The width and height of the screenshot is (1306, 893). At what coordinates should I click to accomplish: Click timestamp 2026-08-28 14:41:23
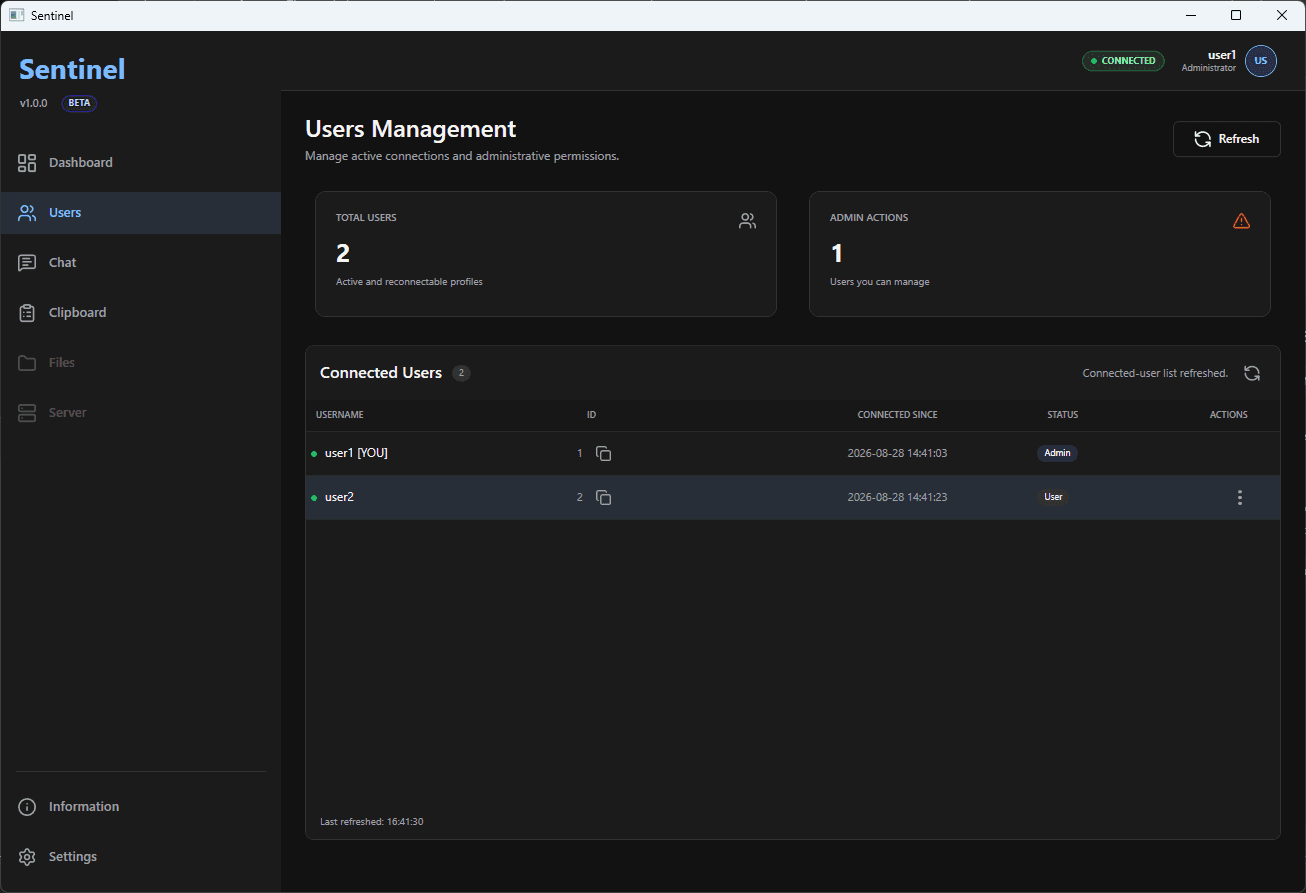tap(897, 497)
